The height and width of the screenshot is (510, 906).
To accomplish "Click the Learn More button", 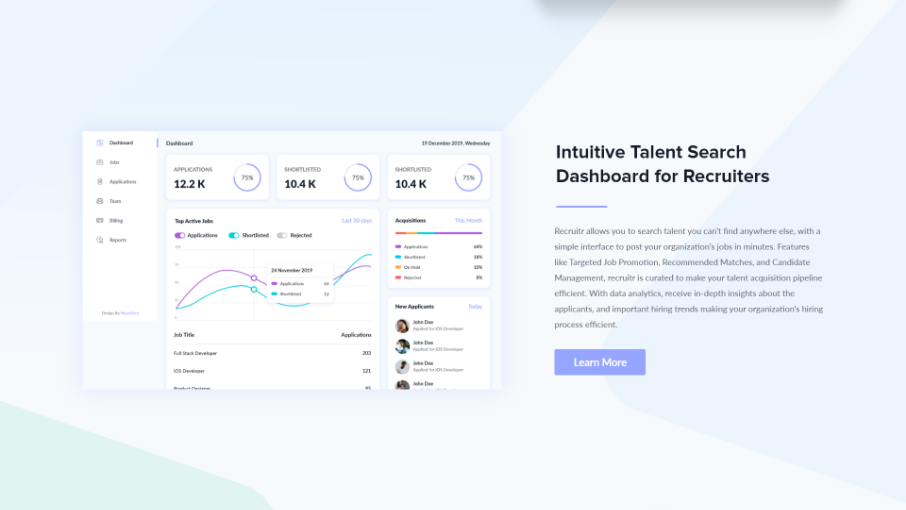I will click(x=600, y=362).
